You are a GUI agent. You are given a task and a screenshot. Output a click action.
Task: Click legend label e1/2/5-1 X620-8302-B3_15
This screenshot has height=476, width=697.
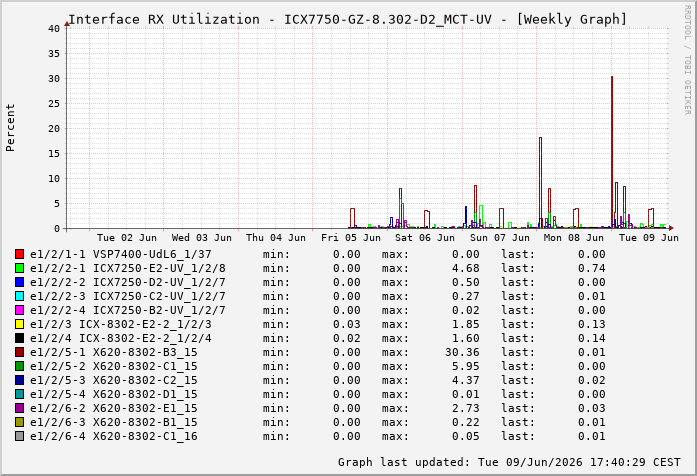coord(113,352)
